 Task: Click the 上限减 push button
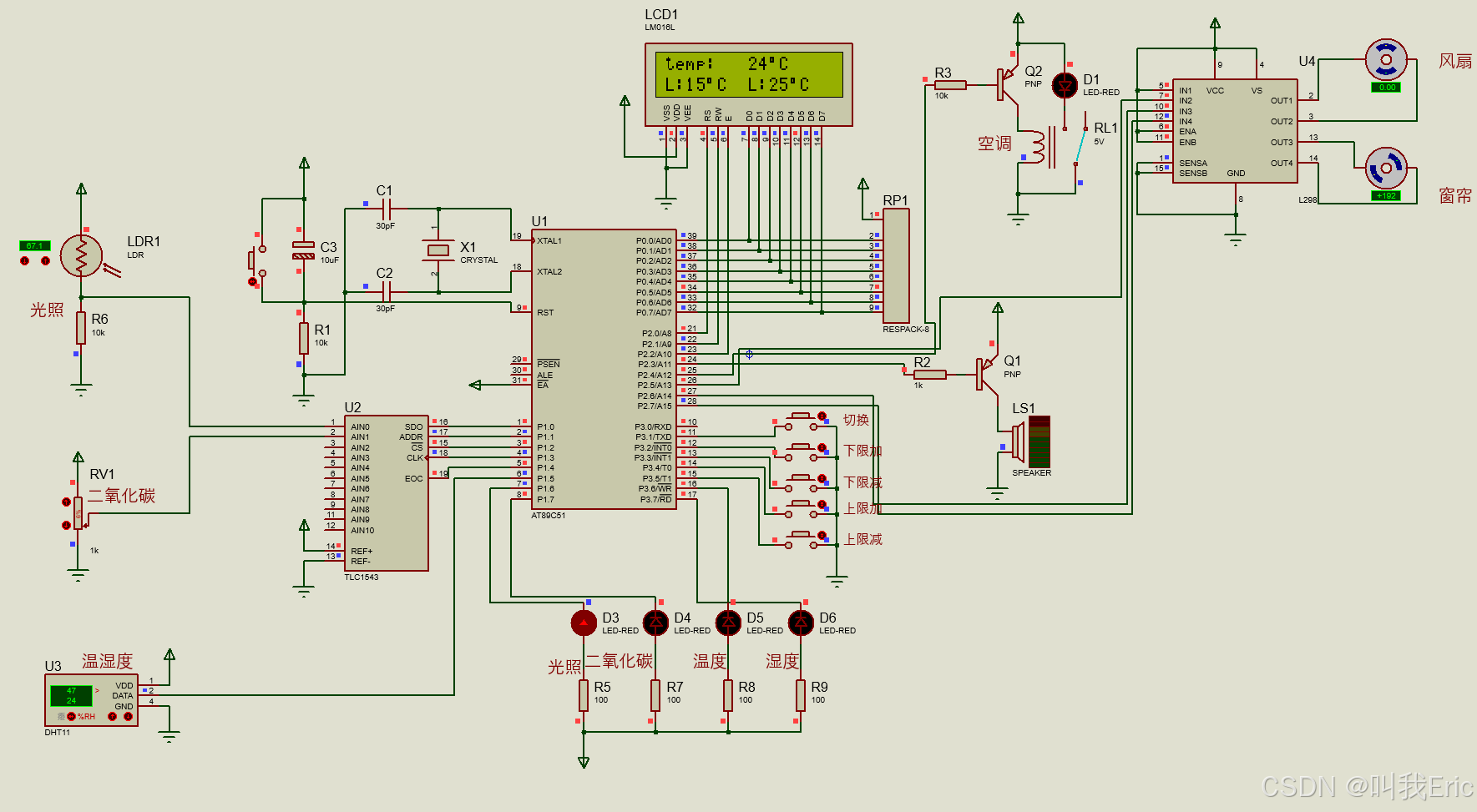(802, 540)
